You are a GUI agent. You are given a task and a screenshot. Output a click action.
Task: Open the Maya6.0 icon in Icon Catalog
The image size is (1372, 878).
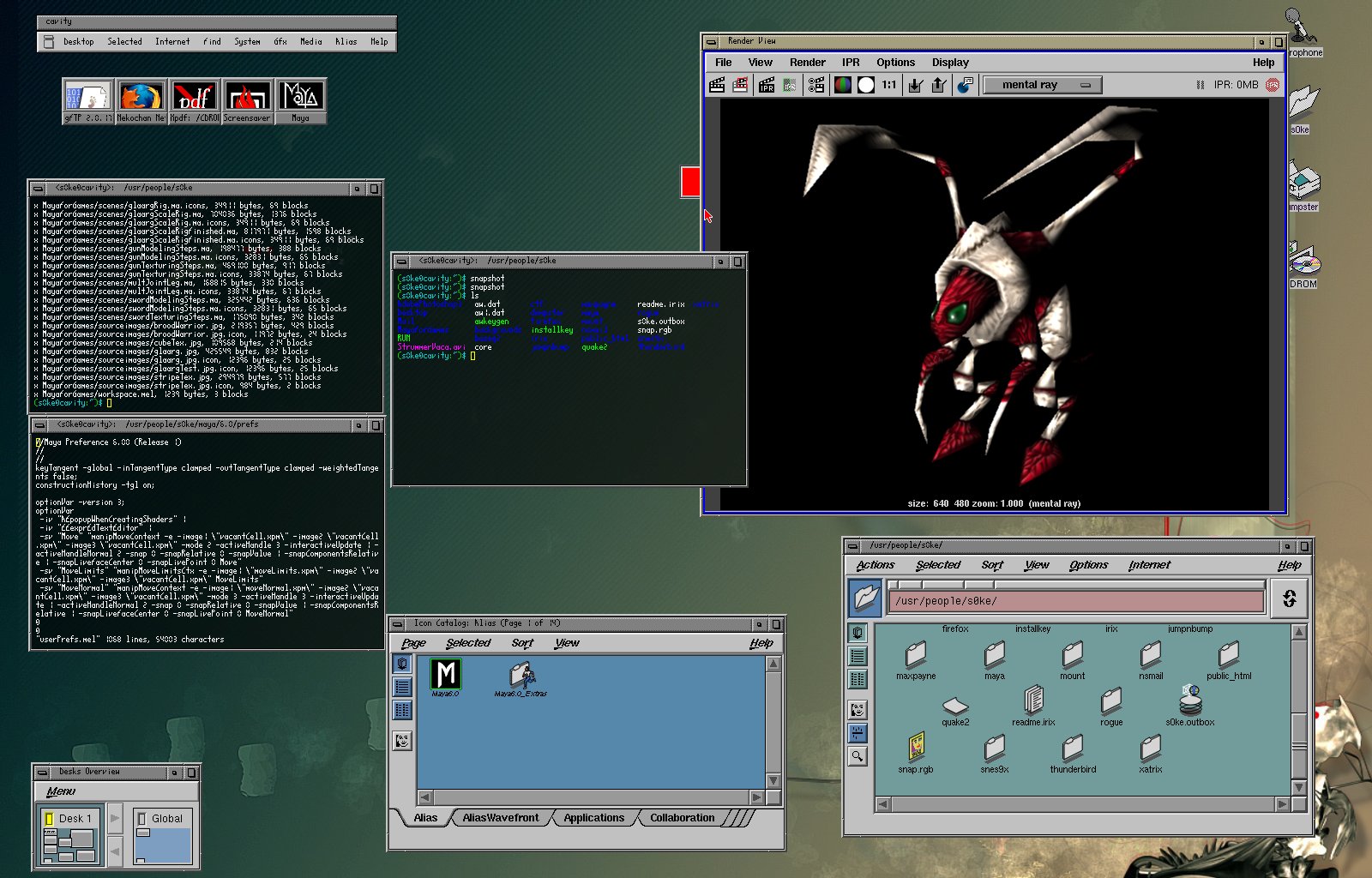445,675
